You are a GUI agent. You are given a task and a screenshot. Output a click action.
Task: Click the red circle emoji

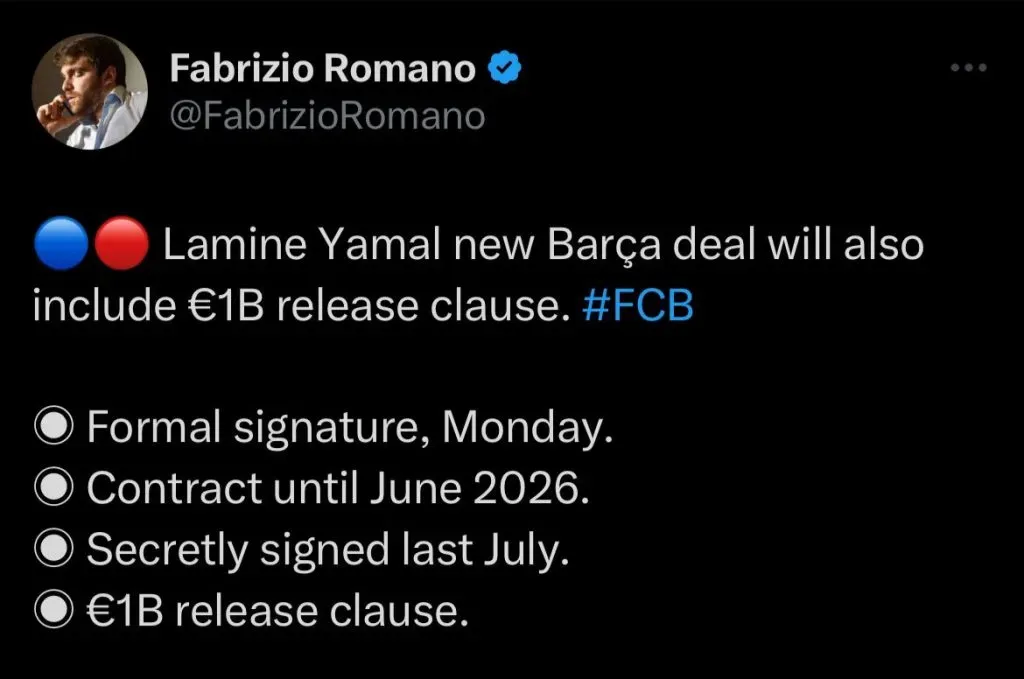tap(123, 247)
